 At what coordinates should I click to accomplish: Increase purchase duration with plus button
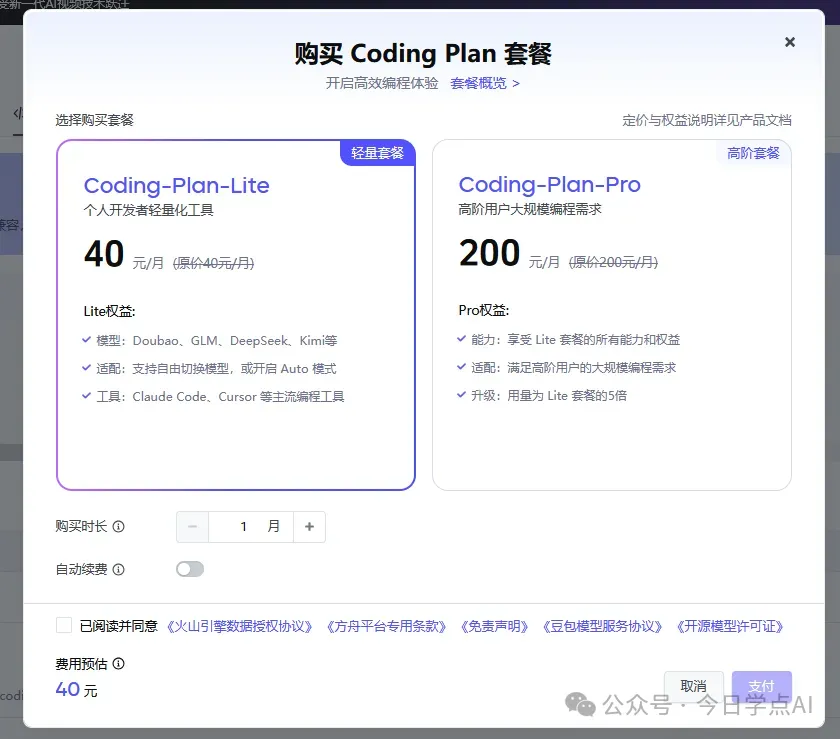(x=309, y=527)
